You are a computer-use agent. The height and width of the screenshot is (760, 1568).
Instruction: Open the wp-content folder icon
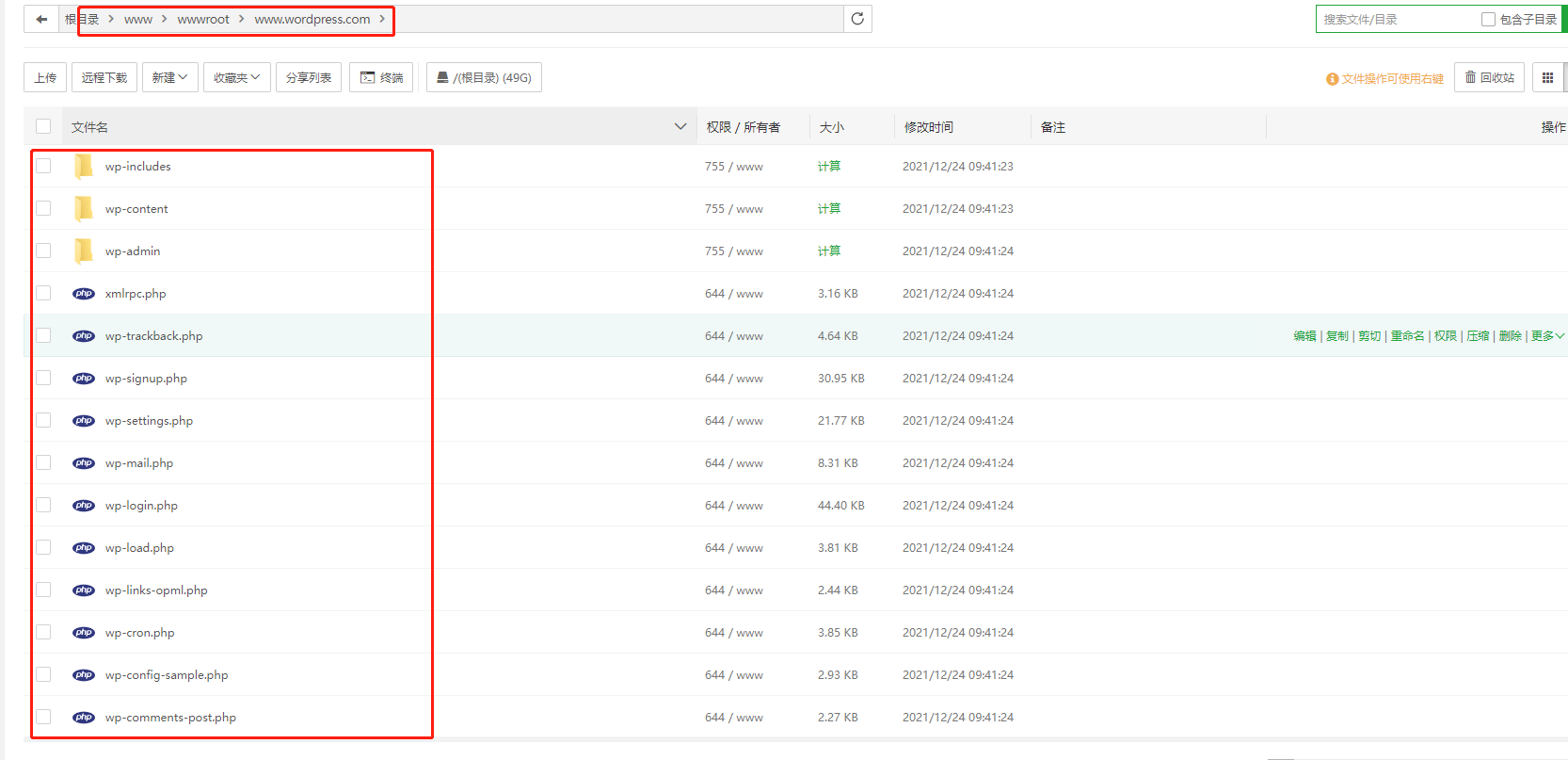tap(84, 208)
